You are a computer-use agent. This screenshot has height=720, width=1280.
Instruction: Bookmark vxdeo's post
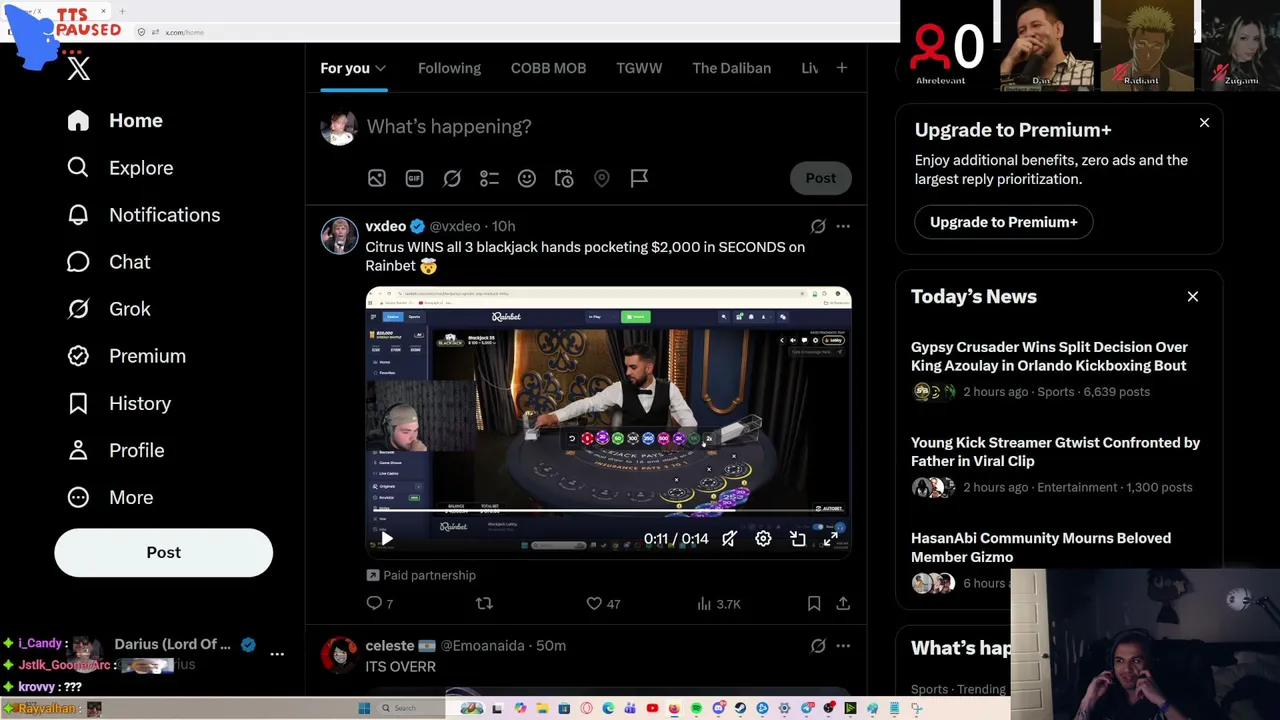(814, 604)
